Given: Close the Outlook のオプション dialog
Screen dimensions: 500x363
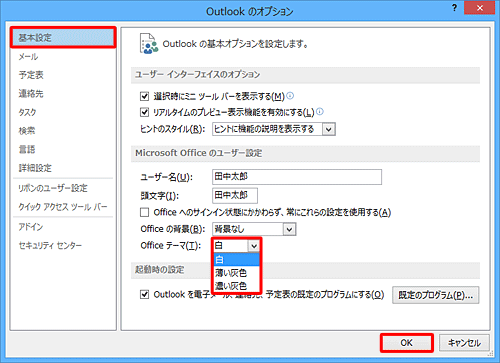Looking at the screenshot, I should (479, 8).
